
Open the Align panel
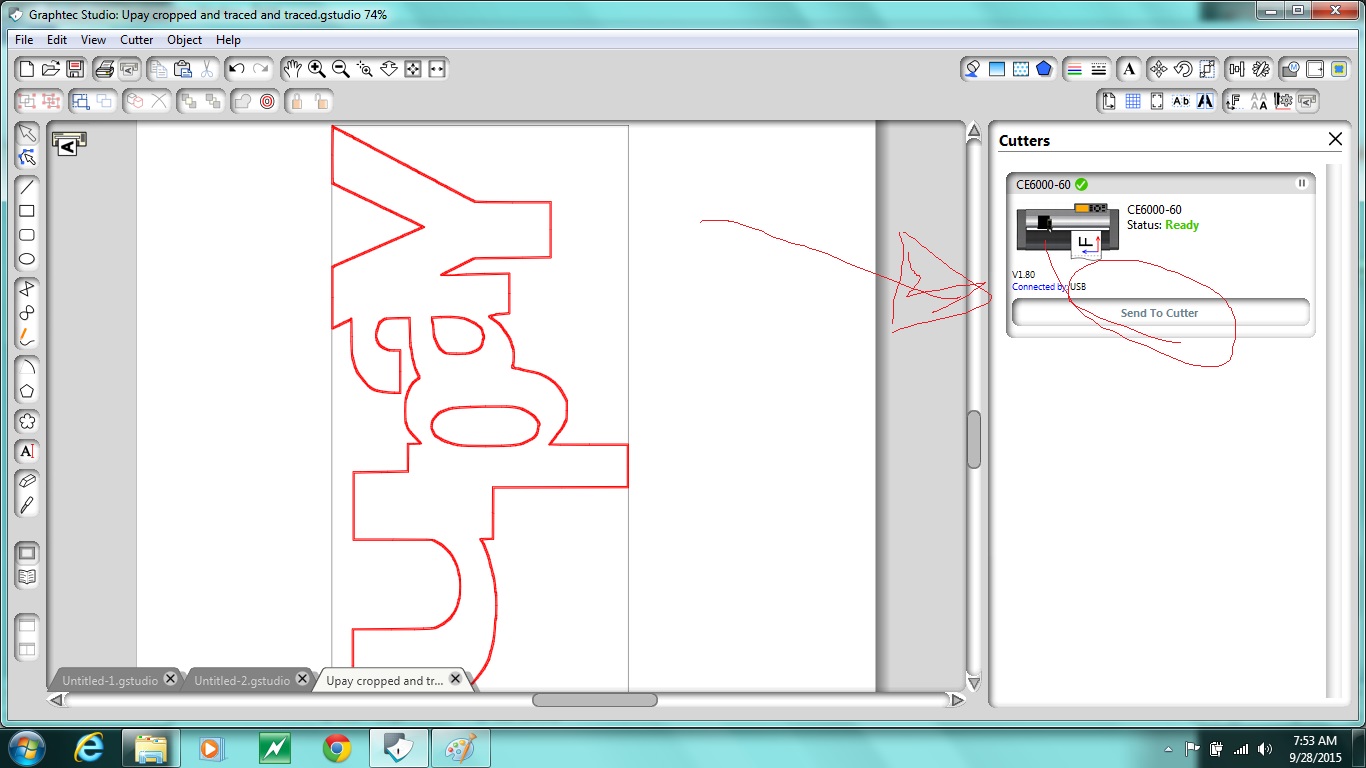tap(1237, 69)
